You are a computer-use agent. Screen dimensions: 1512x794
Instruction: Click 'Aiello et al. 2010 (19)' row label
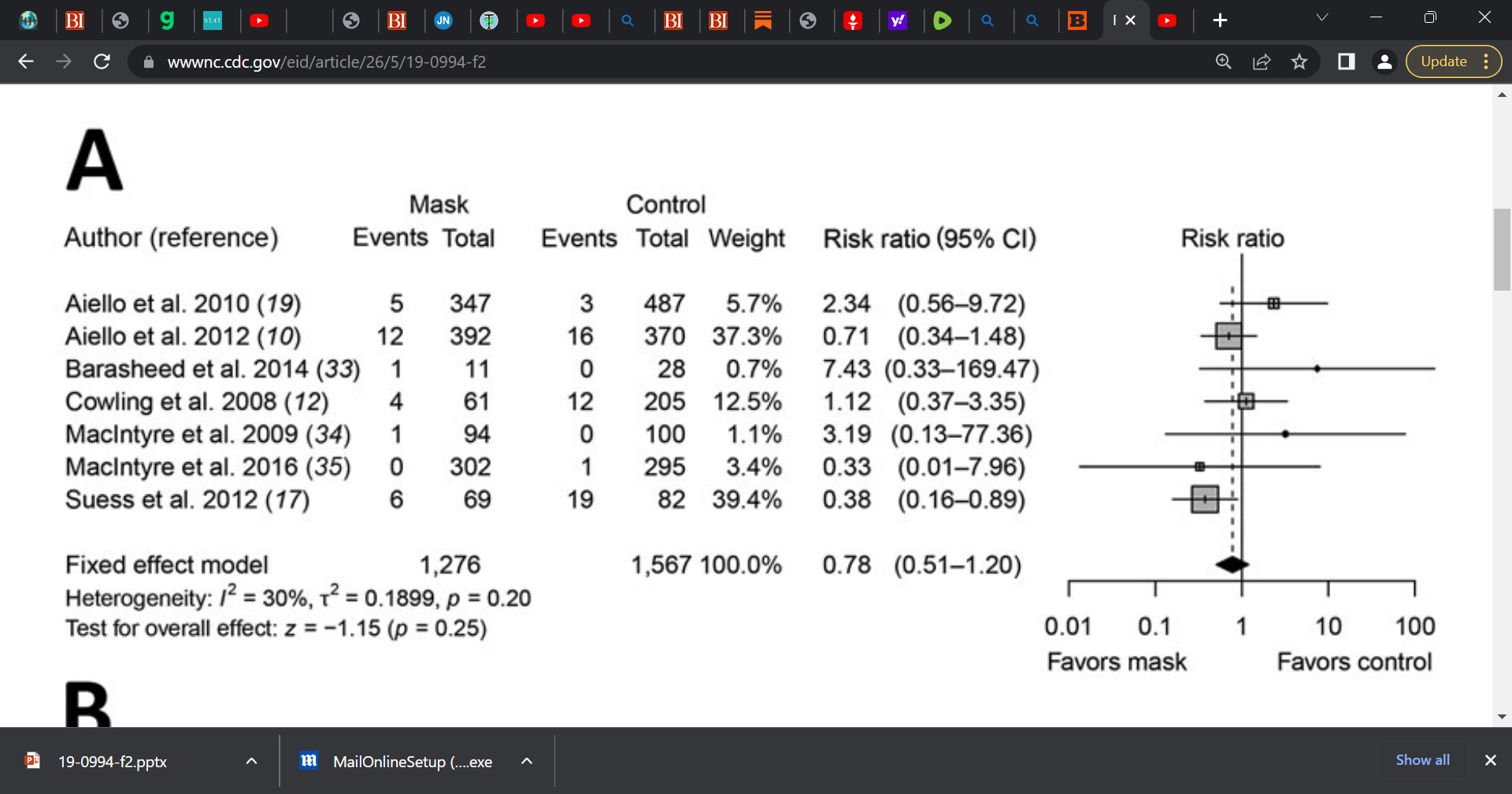click(x=183, y=303)
